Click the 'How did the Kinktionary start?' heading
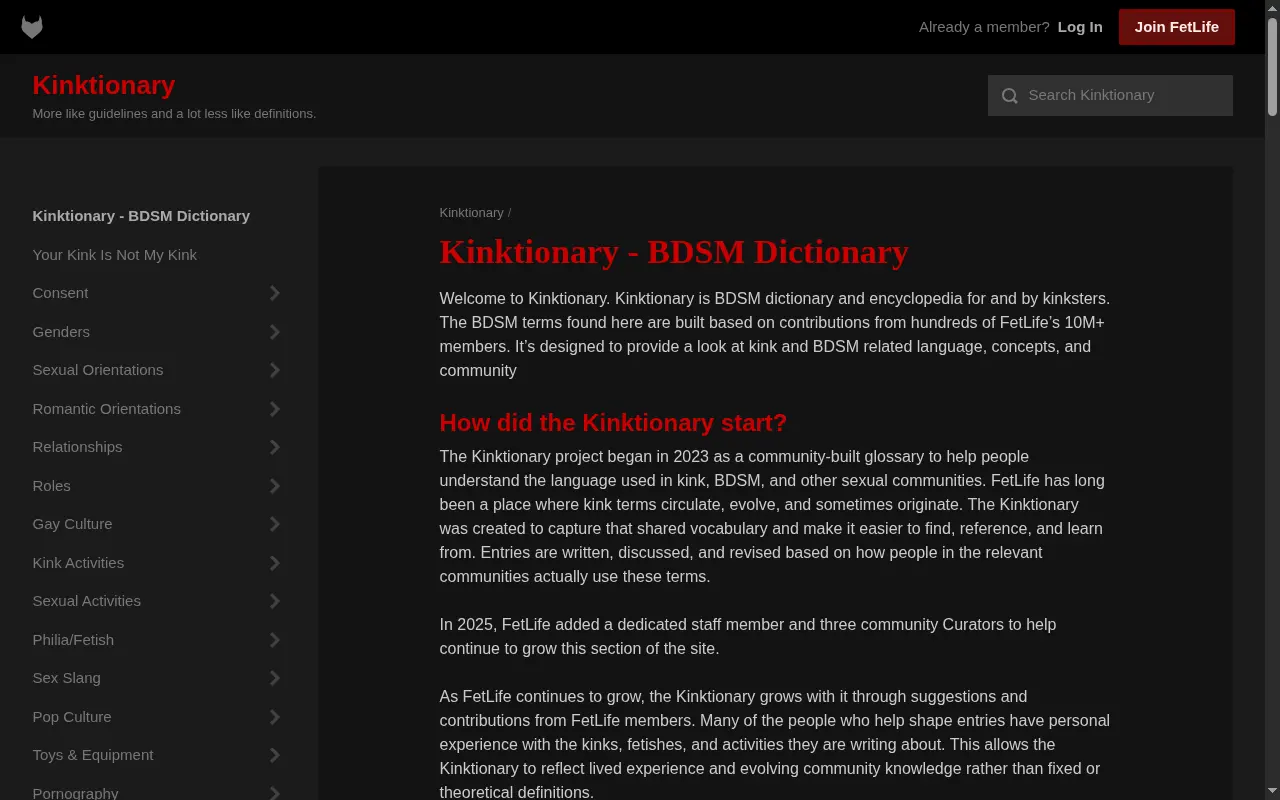 pyautogui.click(x=613, y=423)
